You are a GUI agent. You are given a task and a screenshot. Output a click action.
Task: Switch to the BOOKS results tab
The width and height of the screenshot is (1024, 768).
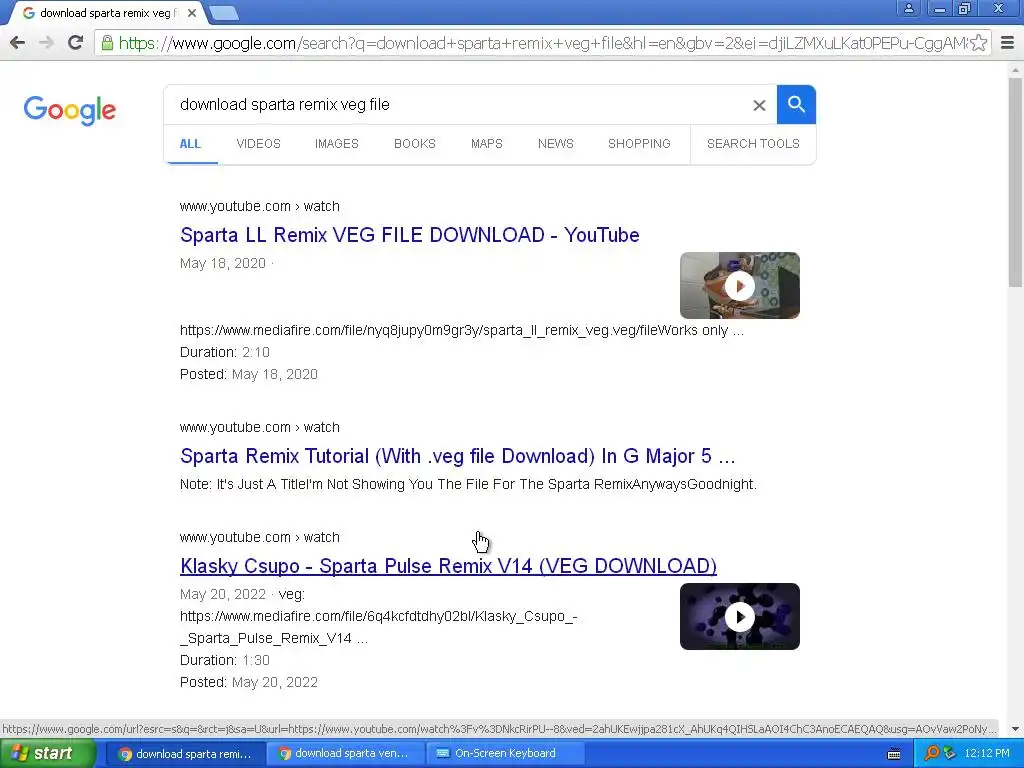415,144
